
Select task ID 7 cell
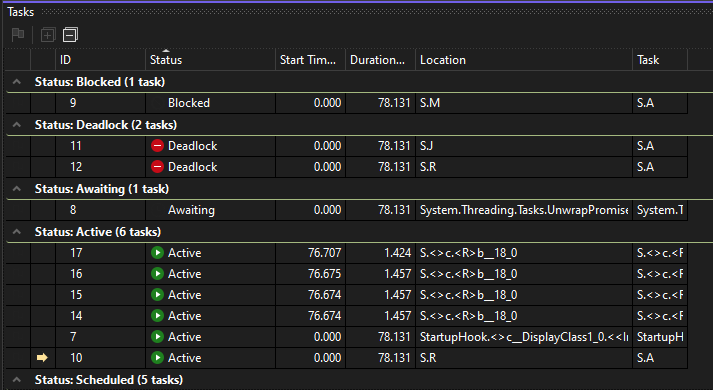click(x=100, y=337)
